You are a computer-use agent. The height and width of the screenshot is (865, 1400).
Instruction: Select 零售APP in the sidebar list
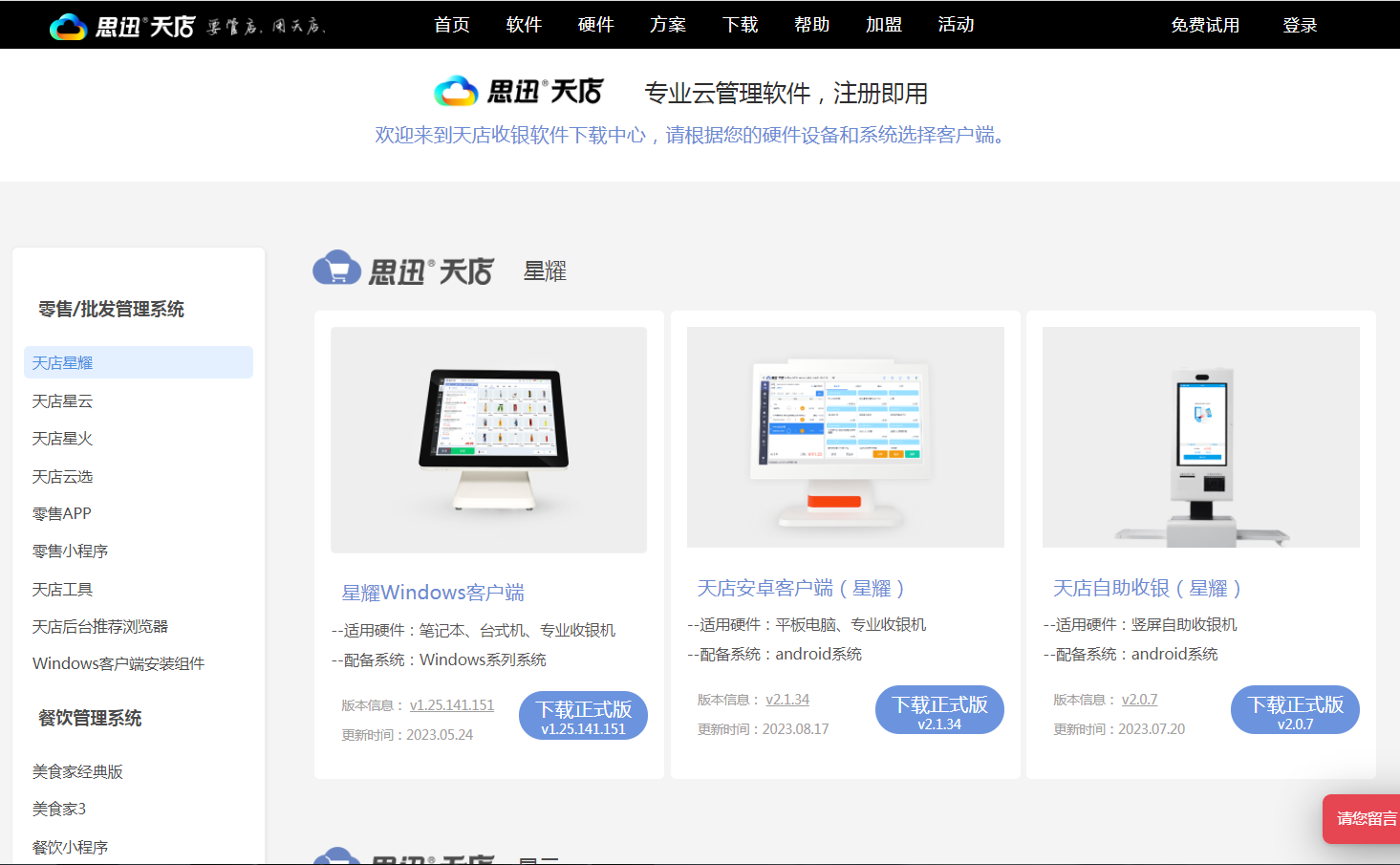(61, 513)
